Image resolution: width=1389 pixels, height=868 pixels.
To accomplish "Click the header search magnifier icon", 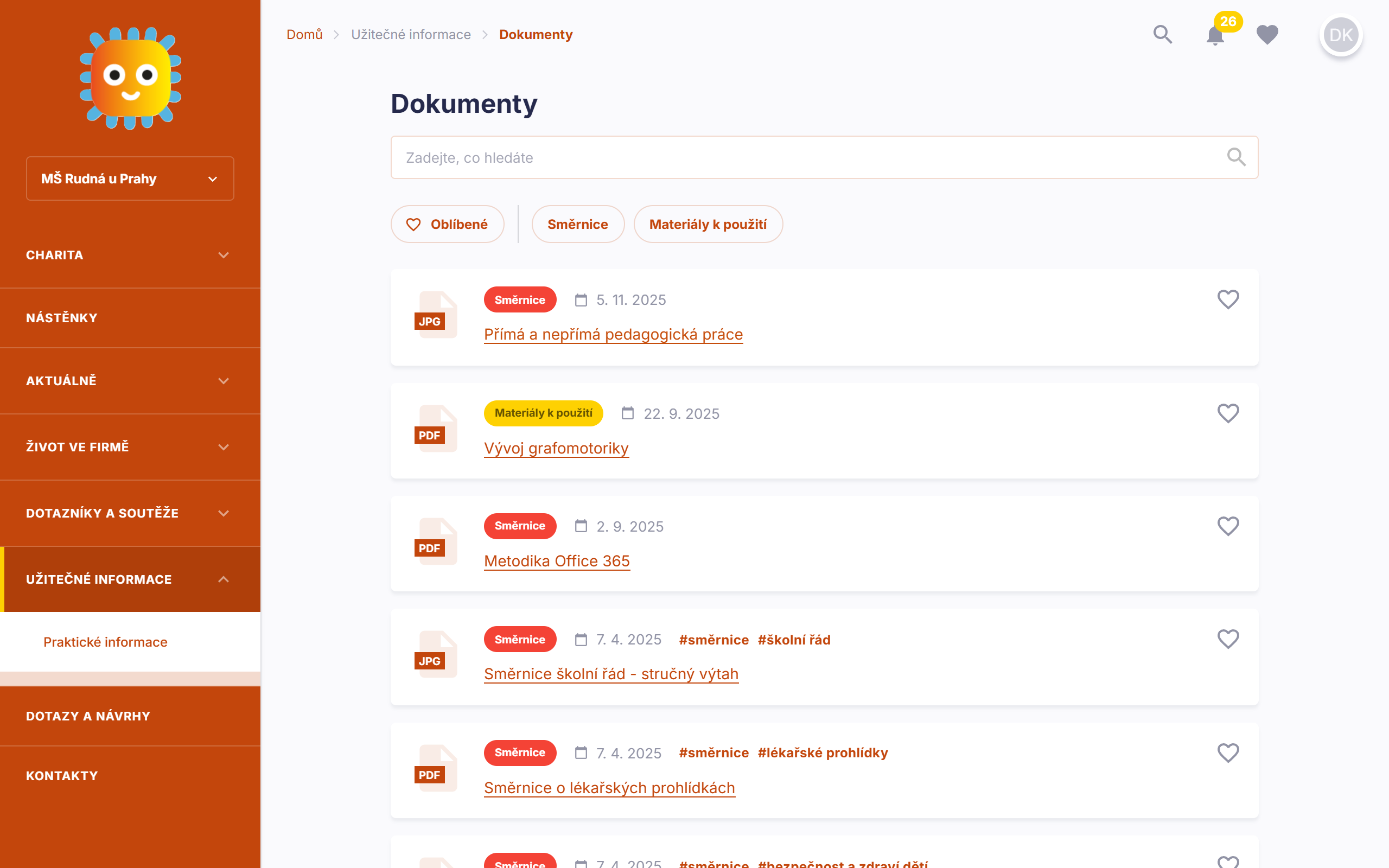I will tap(1162, 34).
